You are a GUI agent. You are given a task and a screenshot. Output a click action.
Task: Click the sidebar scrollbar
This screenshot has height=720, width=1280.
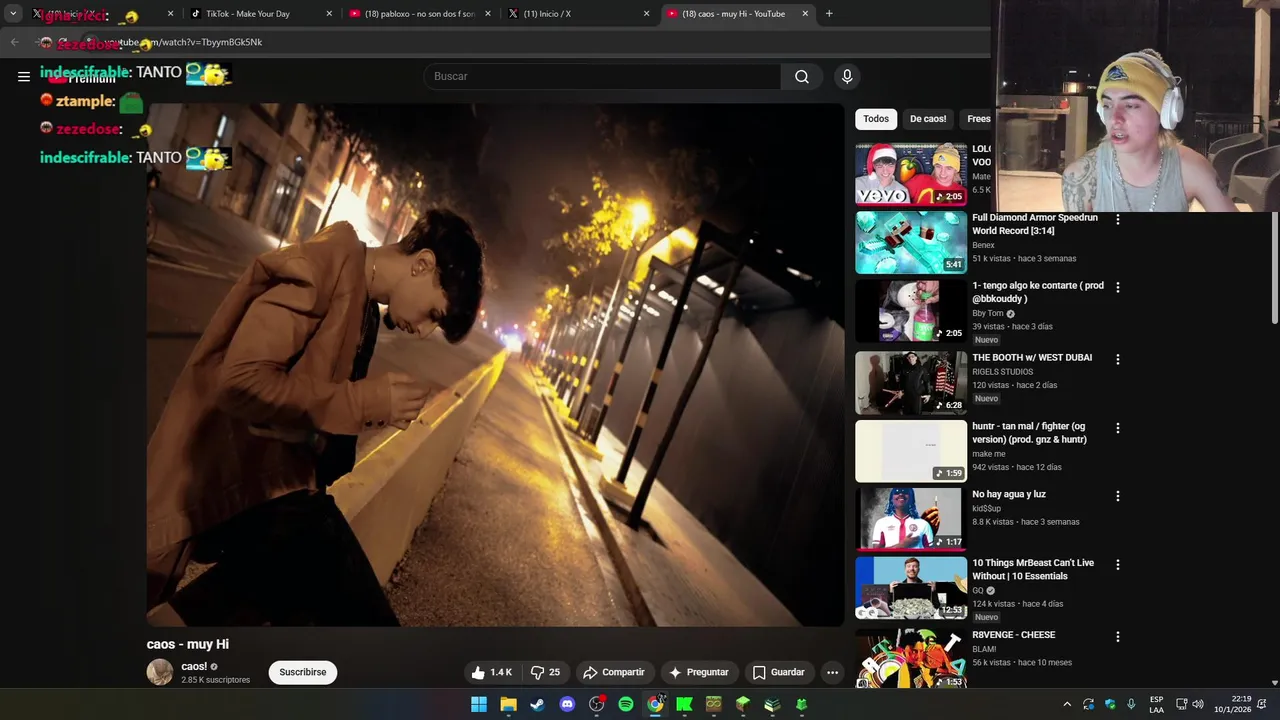coord(1274,270)
